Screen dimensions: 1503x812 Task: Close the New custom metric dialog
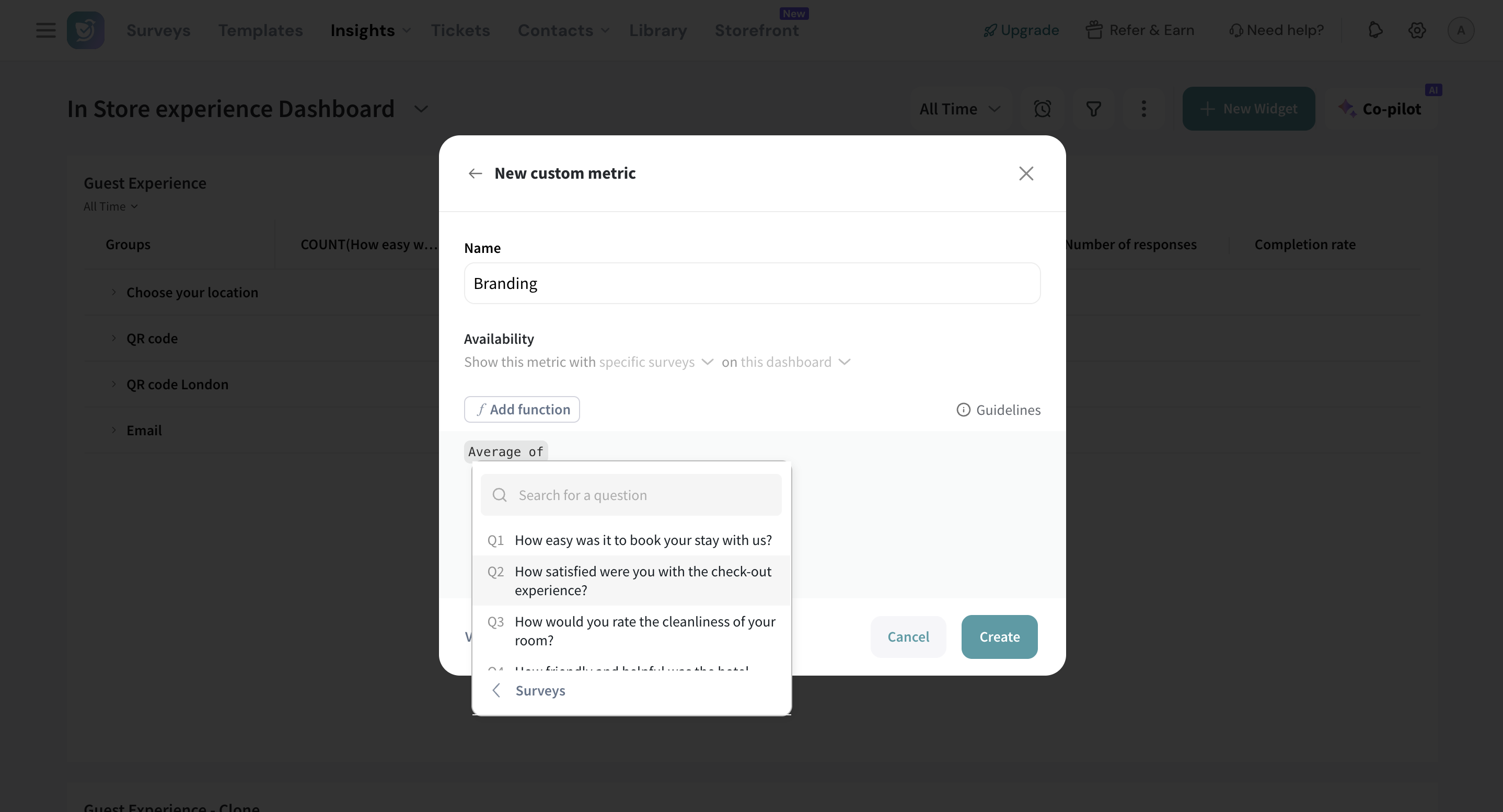pos(1026,173)
